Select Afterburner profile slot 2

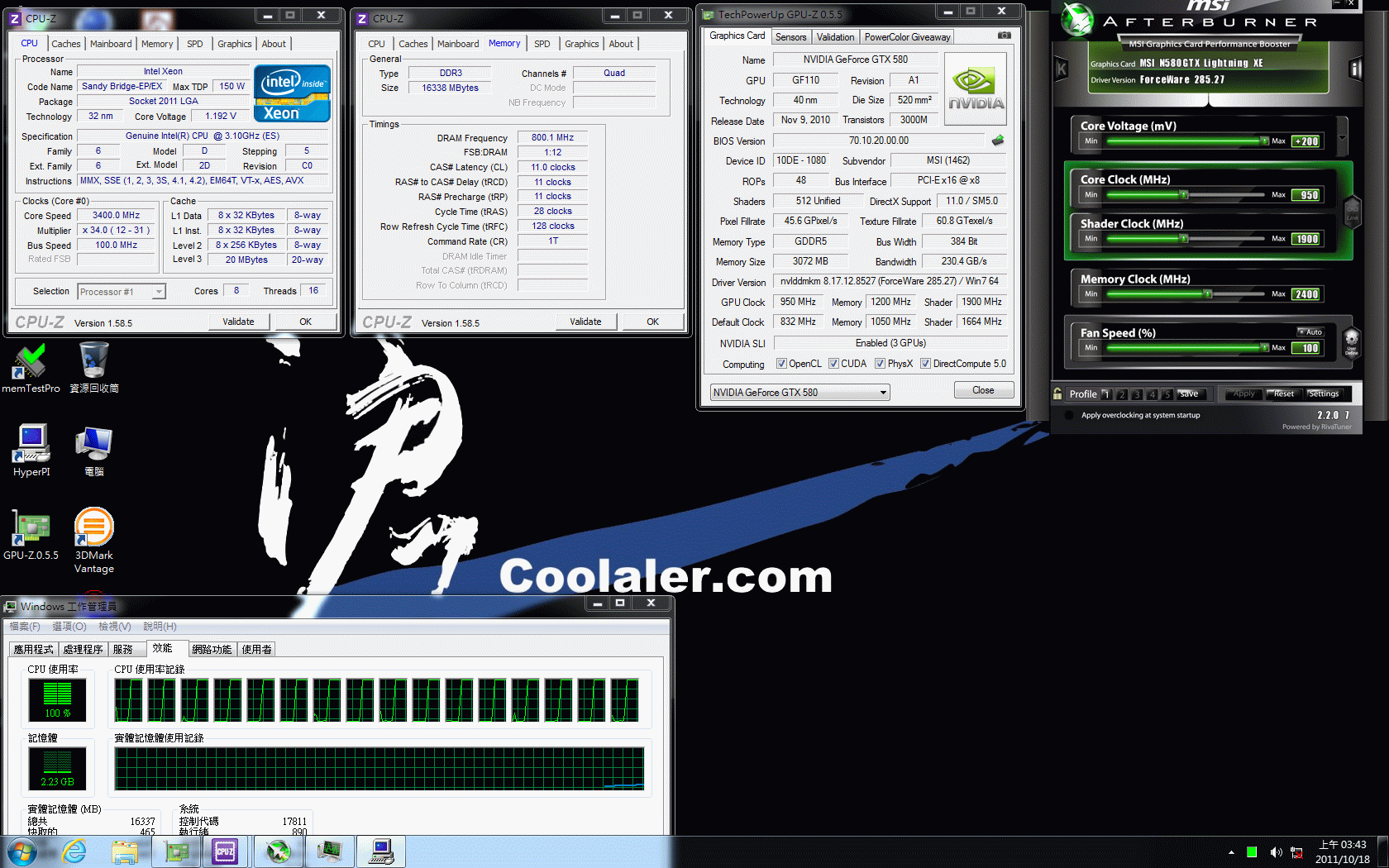tap(1122, 394)
